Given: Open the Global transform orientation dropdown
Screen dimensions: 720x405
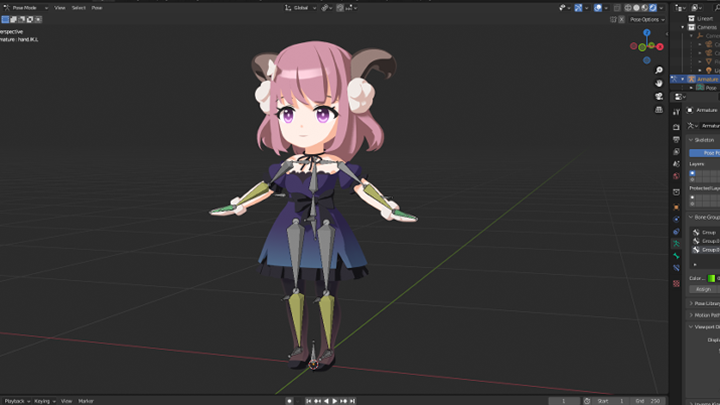Looking at the screenshot, I should (x=300, y=8).
